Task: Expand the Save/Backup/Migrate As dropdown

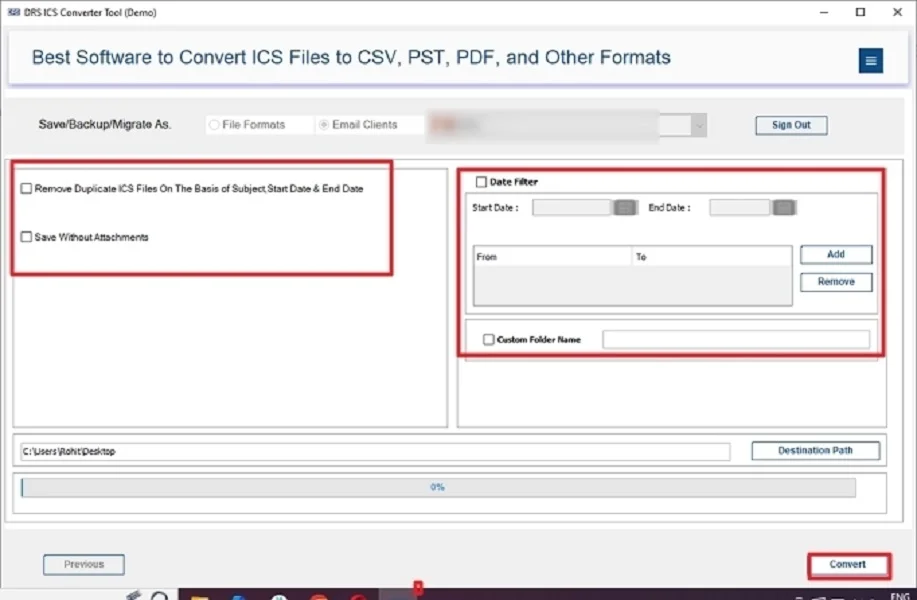Action: (x=698, y=125)
